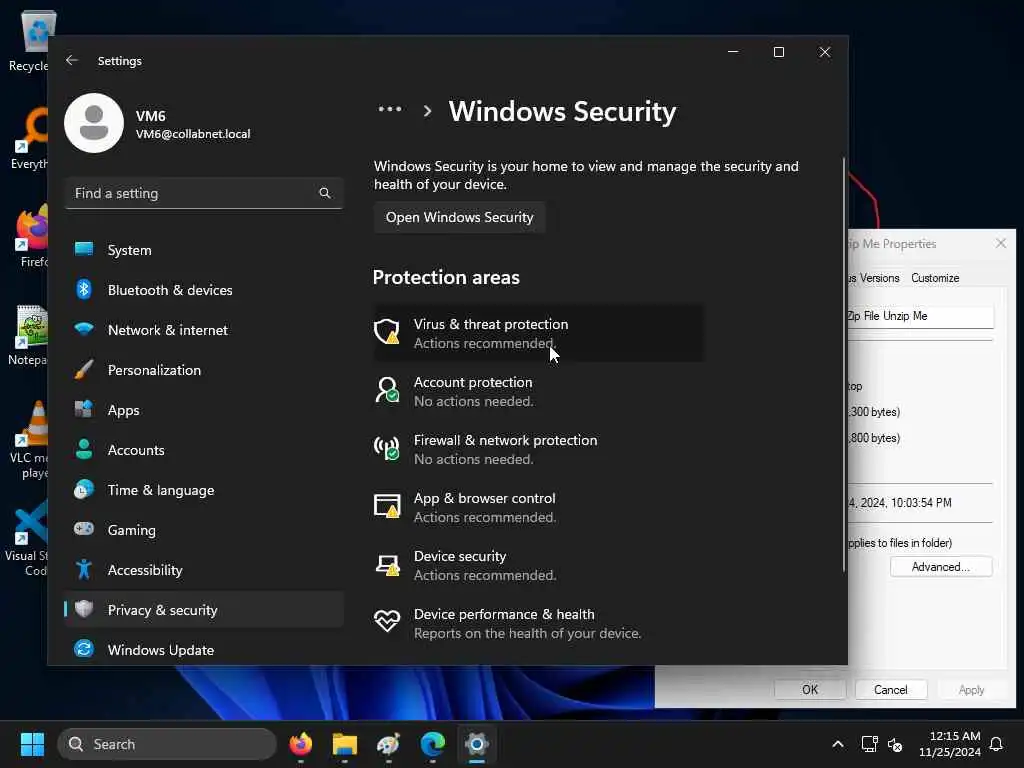The height and width of the screenshot is (768, 1024).
Task: Click the breadcrumb chevron before Windows Security
Action: 427,111
